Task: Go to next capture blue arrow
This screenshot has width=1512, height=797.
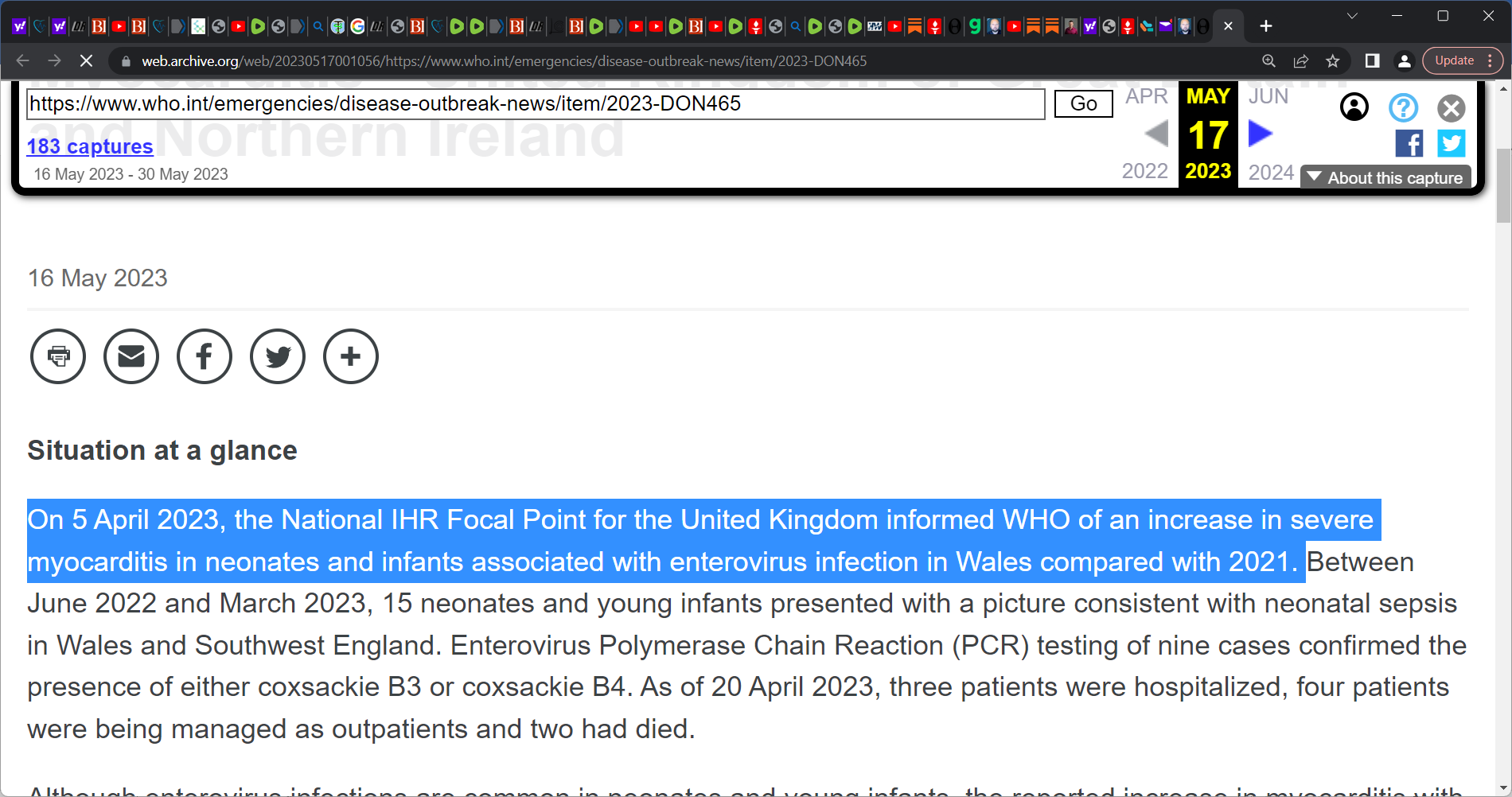Action: (1261, 133)
